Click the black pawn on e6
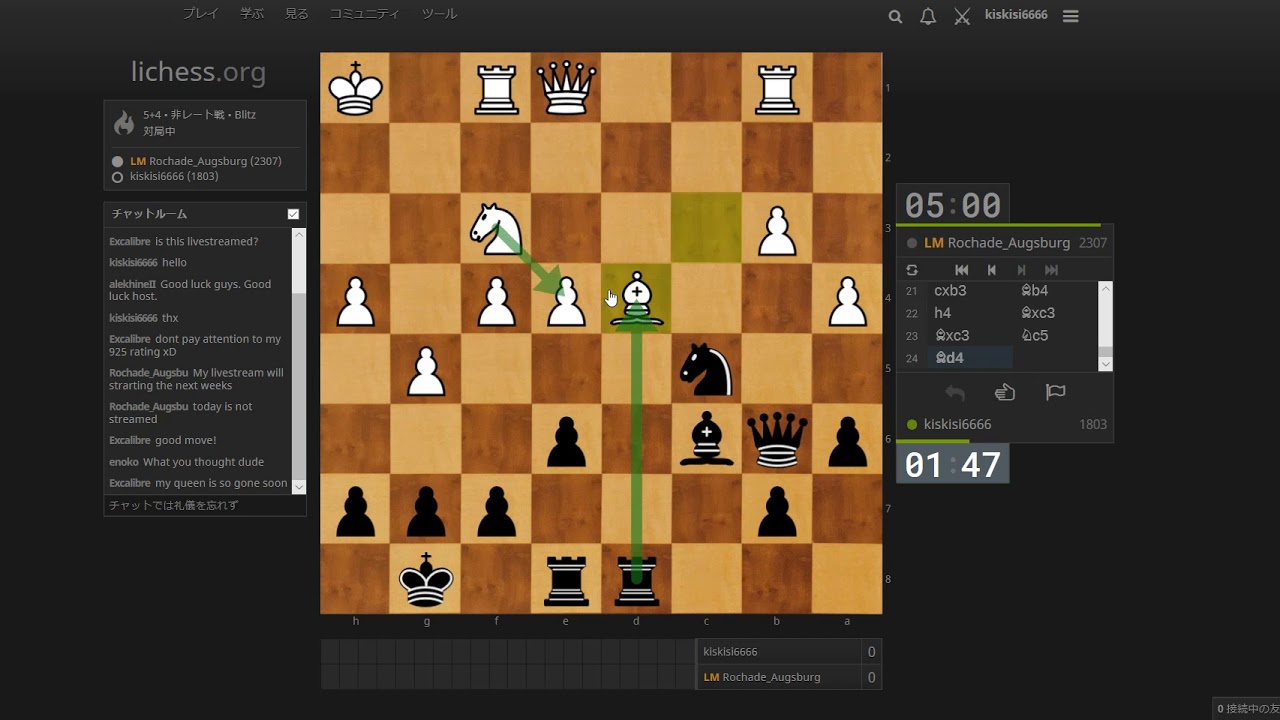The height and width of the screenshot is (720, 1280). (x=566, y=439)
